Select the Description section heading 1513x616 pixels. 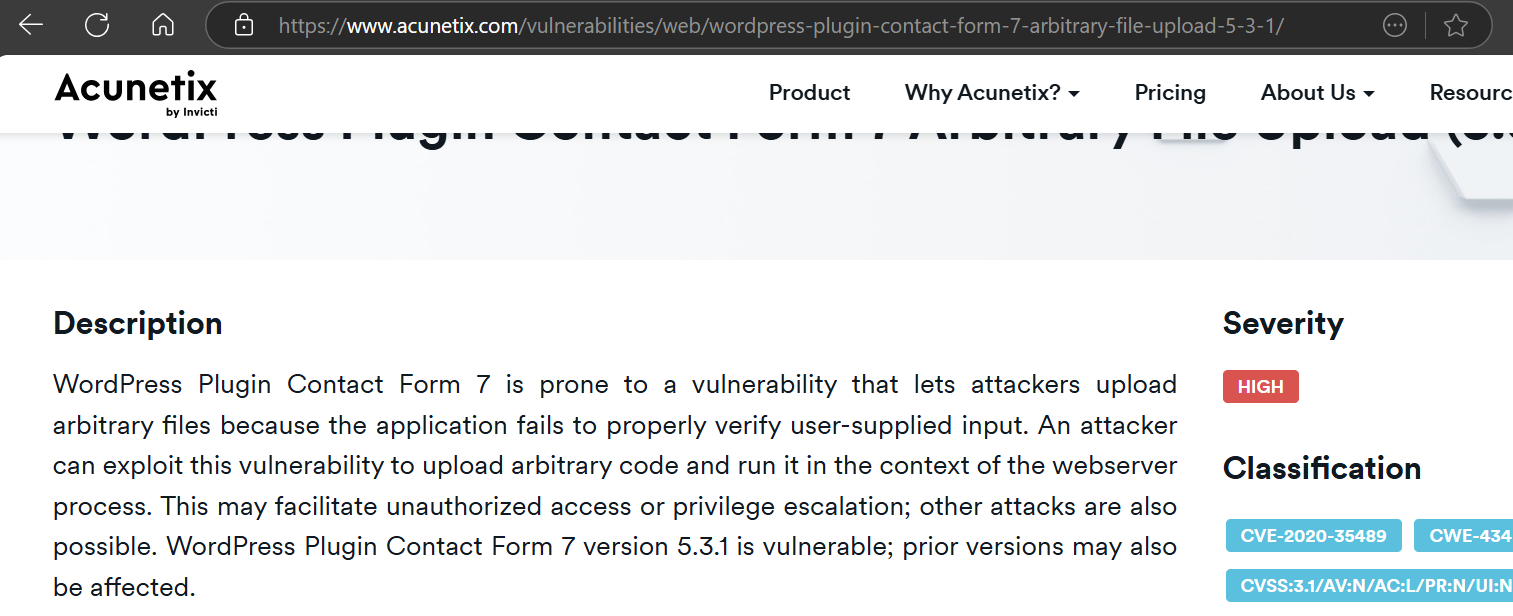(138, 324)
